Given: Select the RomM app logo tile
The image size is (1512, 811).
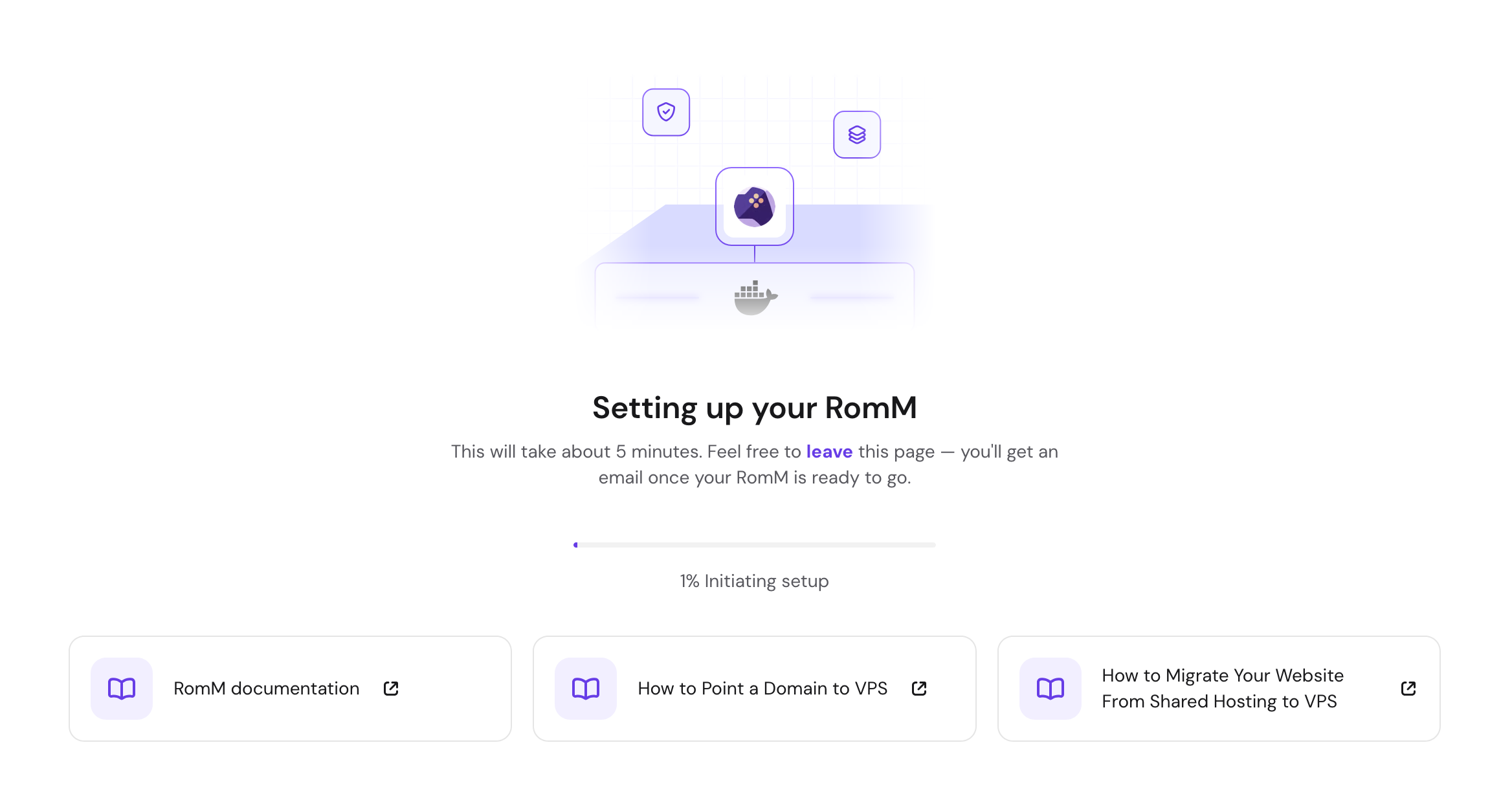Looking at the screenshot, I should (754, 206).
